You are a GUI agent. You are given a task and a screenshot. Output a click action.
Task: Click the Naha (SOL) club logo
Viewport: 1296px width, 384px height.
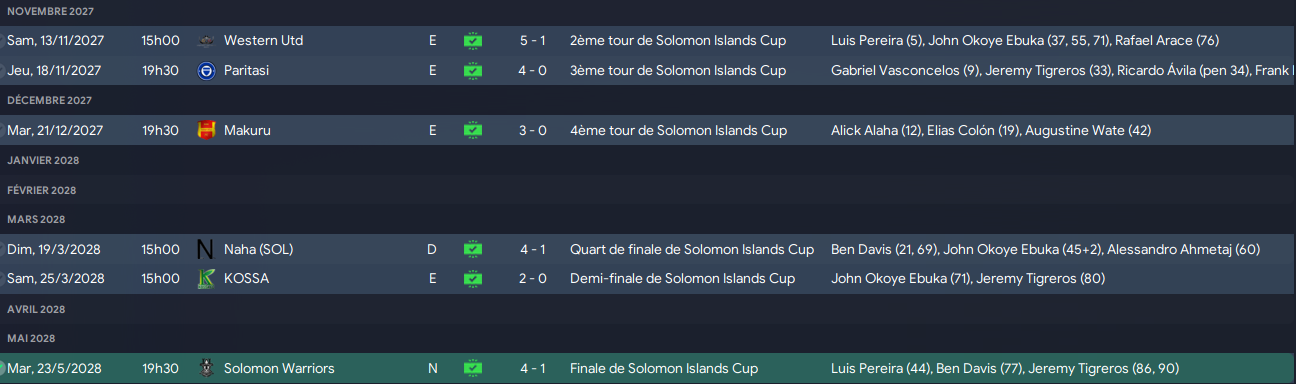206,249
